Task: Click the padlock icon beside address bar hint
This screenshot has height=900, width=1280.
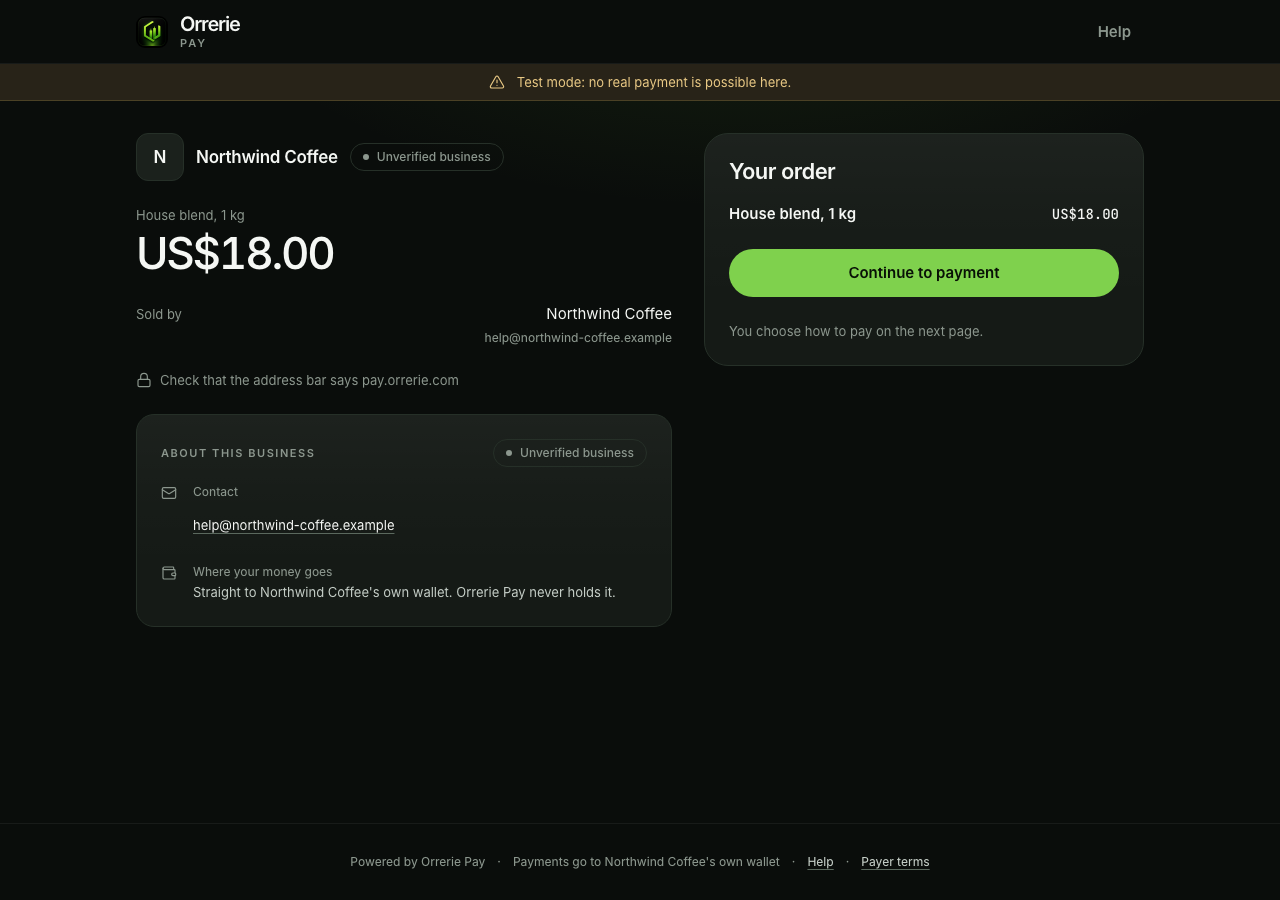Action: 144,380
